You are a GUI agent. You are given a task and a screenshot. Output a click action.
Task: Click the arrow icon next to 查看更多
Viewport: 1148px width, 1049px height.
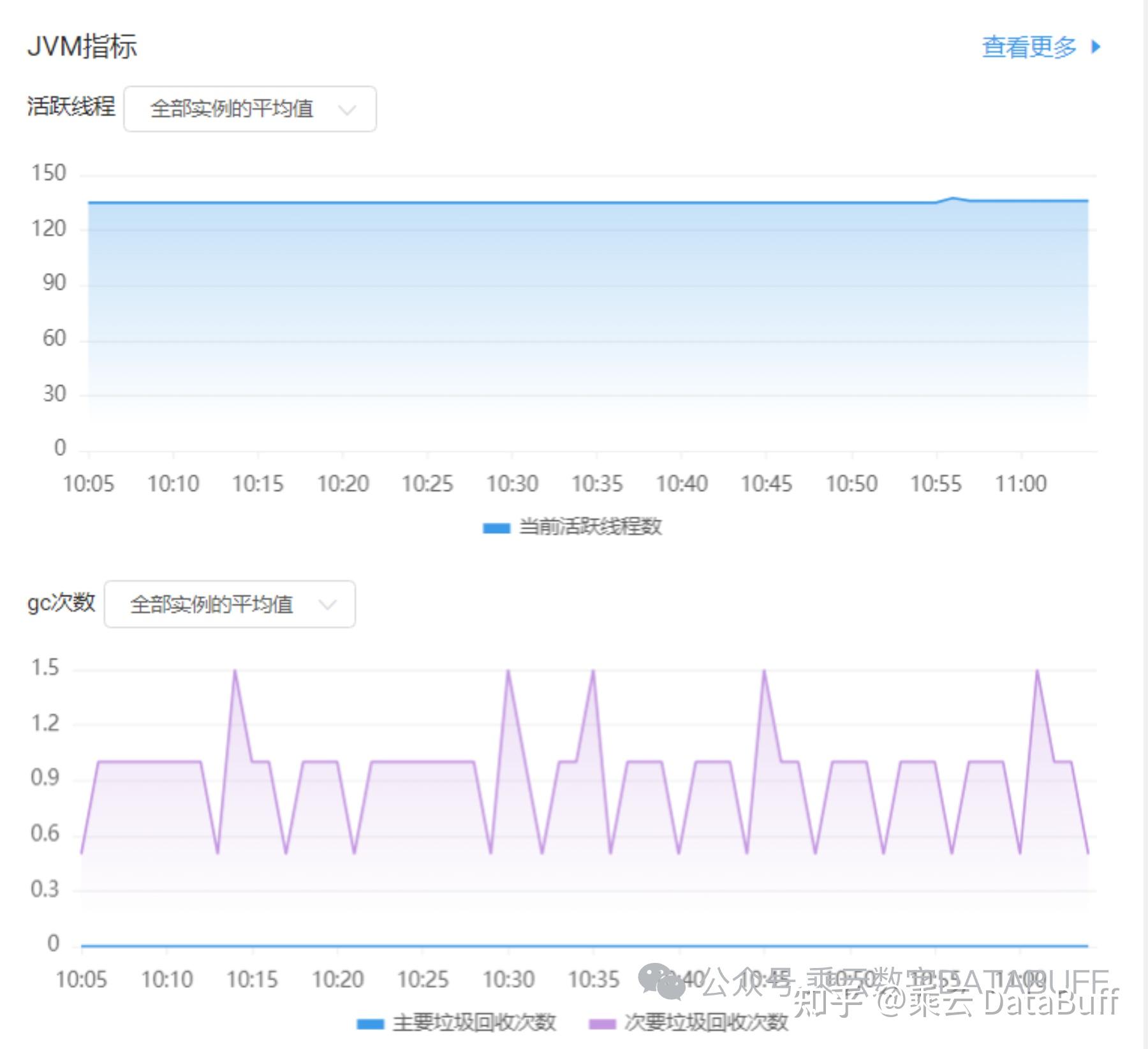pyautogui.click(x=1096, y=45)
